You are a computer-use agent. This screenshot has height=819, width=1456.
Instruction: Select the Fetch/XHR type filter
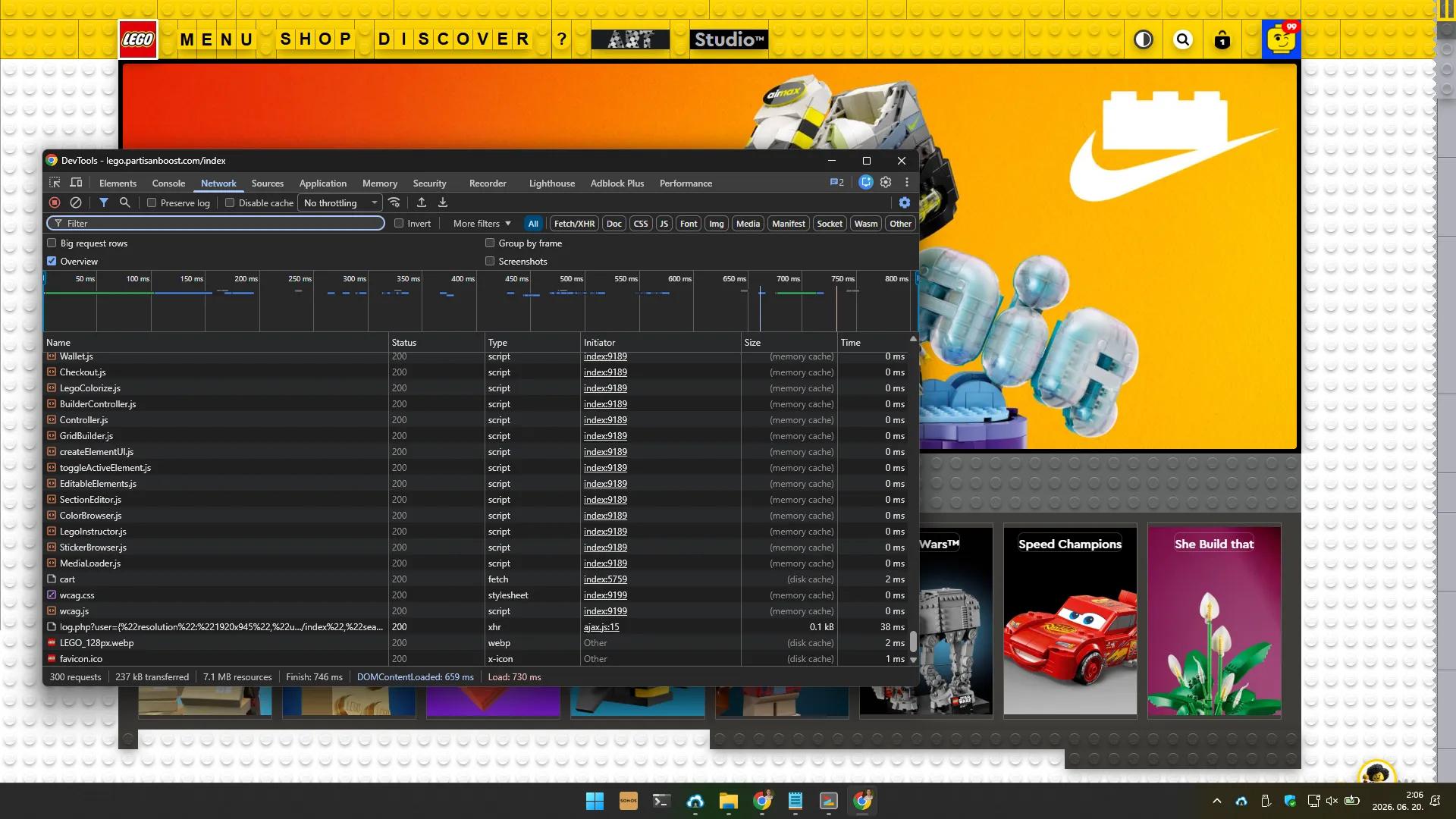574,224
